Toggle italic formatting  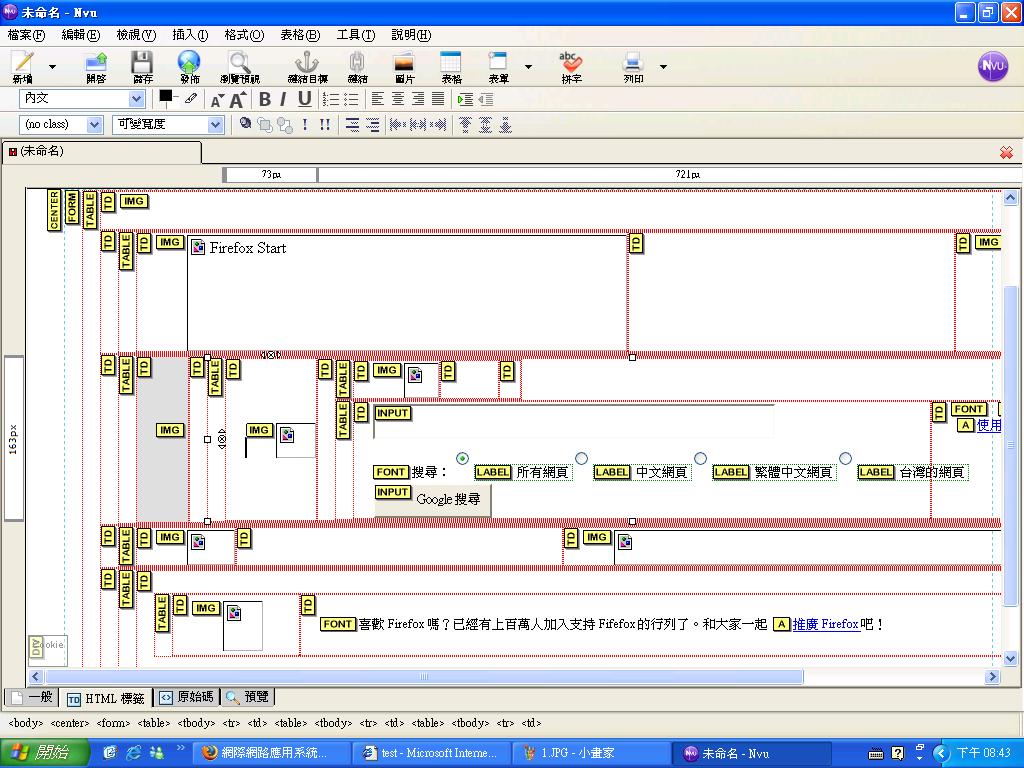coord(283,99)
